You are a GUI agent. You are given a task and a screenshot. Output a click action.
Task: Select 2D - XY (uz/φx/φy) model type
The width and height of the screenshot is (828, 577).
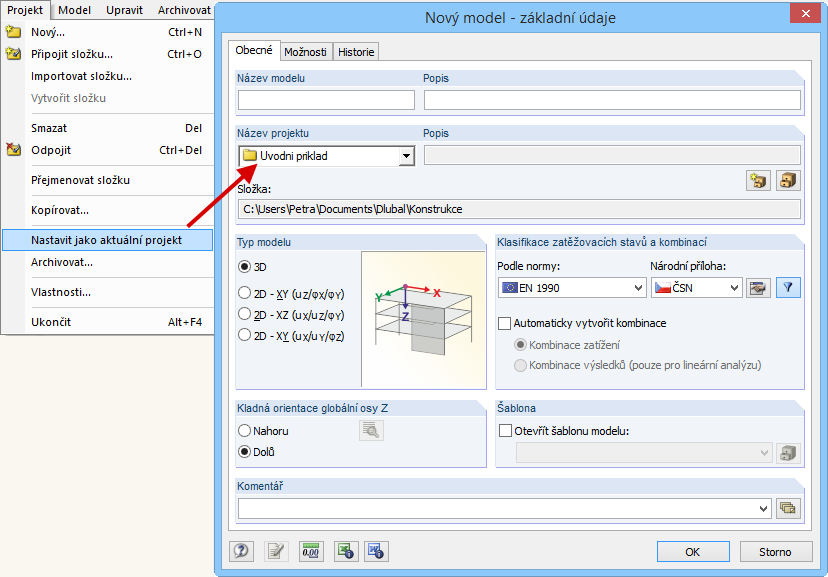coord(244,292)
